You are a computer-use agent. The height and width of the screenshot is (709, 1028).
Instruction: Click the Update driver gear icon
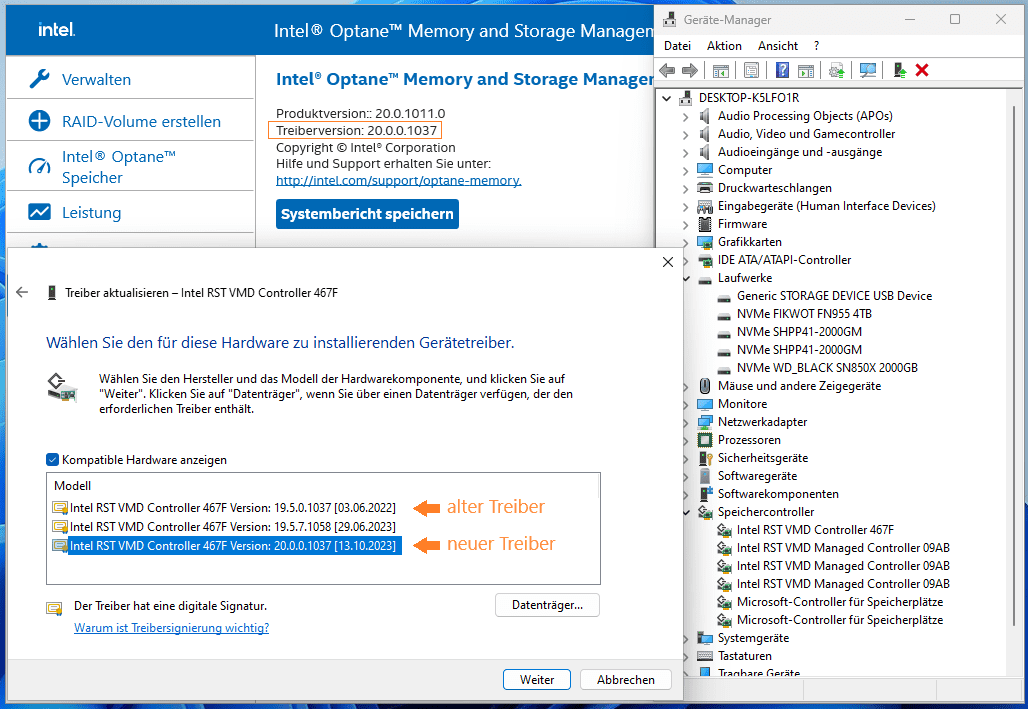coord(837,70)
